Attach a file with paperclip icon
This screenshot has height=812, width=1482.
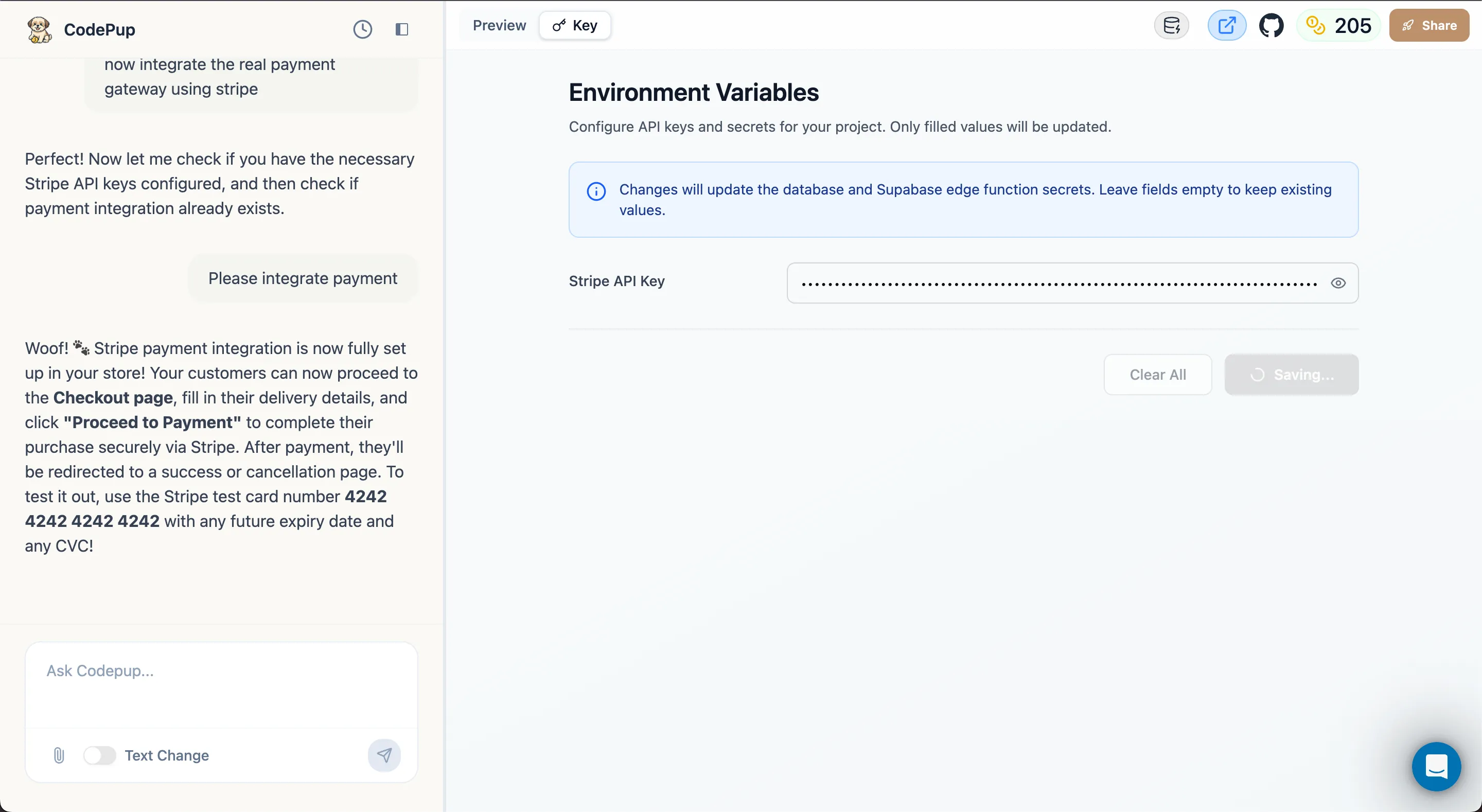click(59, 755)
